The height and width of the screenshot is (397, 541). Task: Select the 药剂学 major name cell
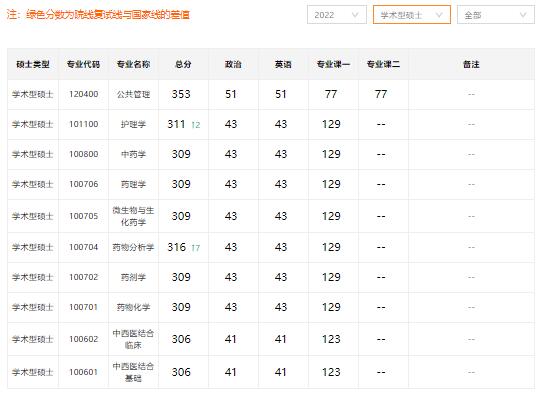[134, 277]
